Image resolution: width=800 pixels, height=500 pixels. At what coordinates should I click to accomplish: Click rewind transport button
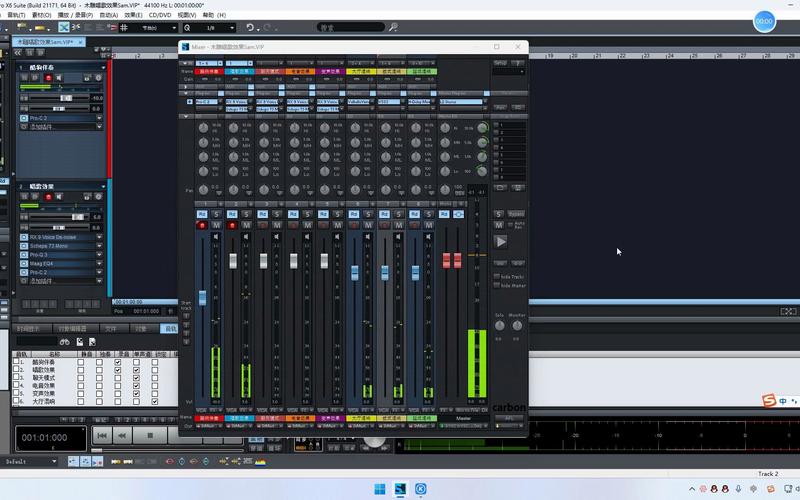(122, 436)
